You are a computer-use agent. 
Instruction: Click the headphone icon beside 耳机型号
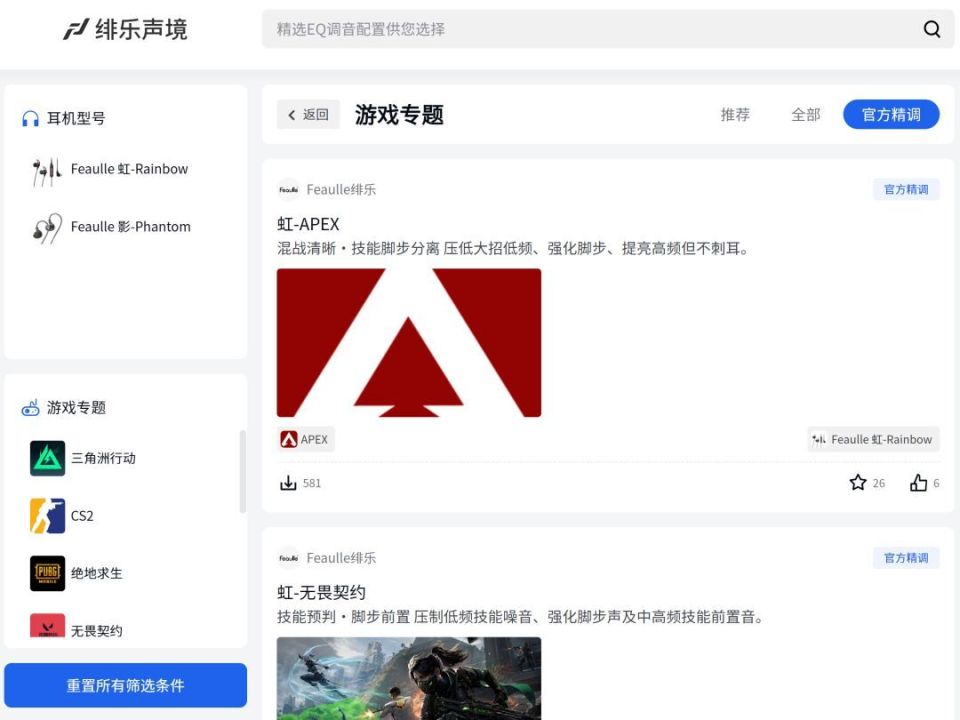(30, 118)
